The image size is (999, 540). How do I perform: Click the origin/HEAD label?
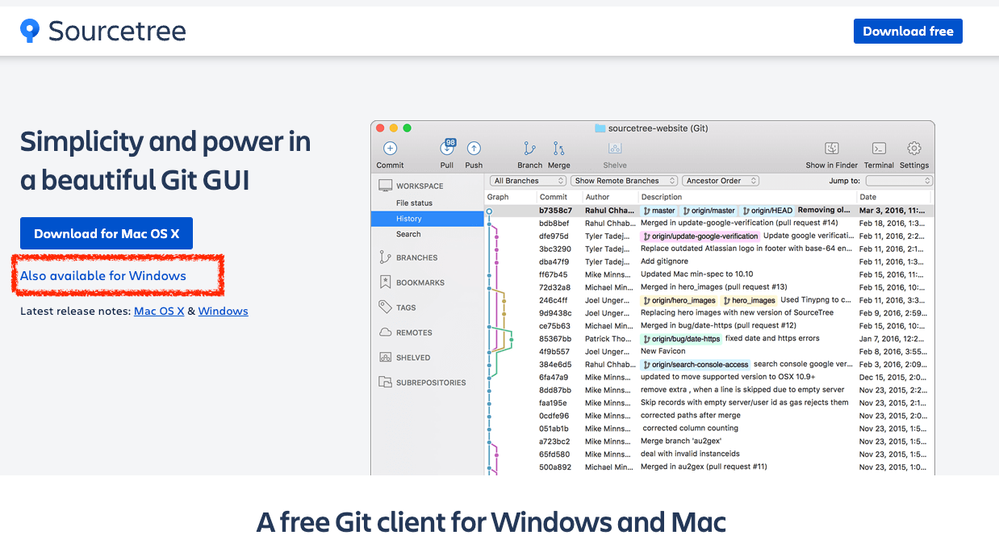[x=768, y=211]
